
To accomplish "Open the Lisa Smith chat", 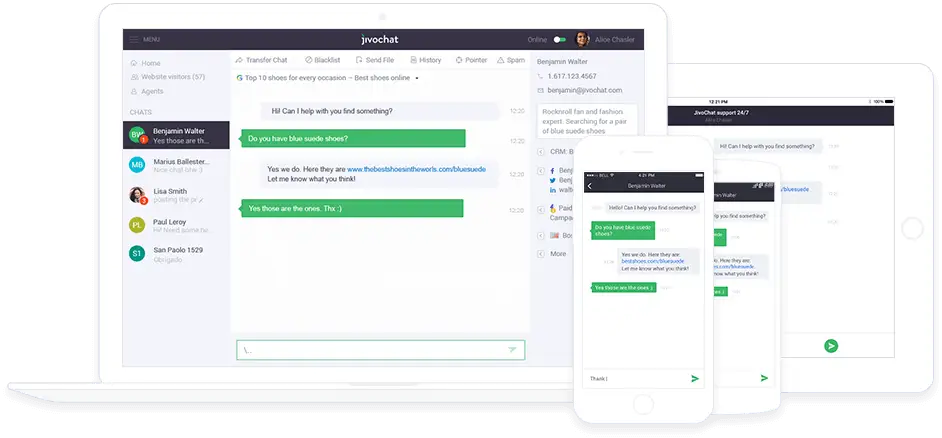I will coord(176,195).
